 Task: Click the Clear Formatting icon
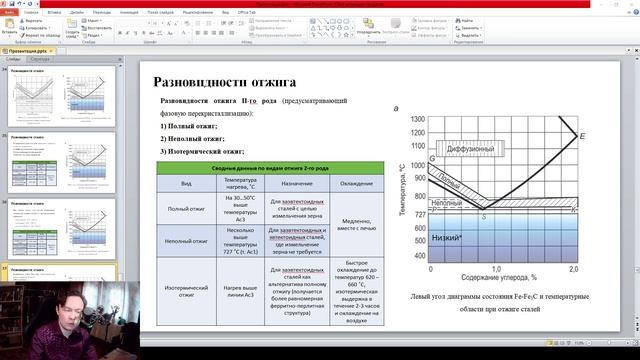(x=187, y=23)
